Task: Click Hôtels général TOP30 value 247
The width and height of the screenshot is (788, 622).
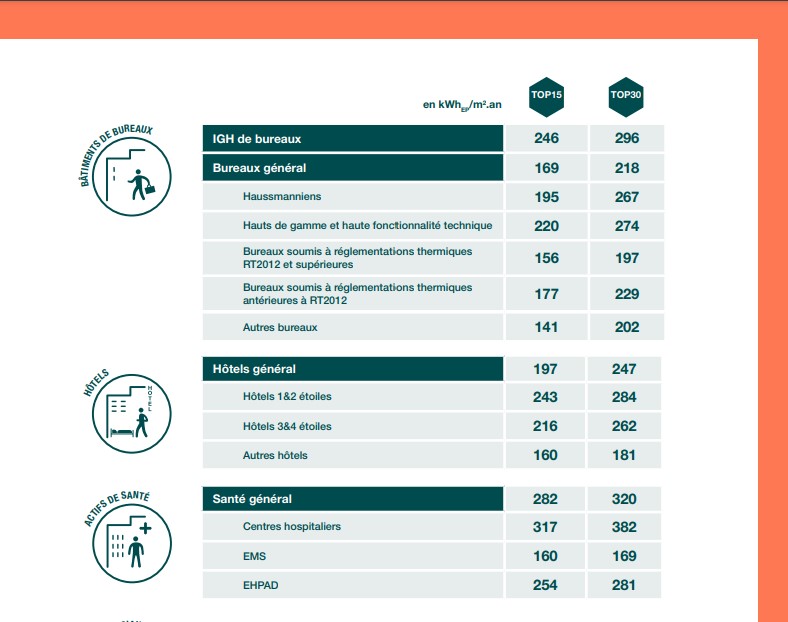Action: click(x=624, y=369)
